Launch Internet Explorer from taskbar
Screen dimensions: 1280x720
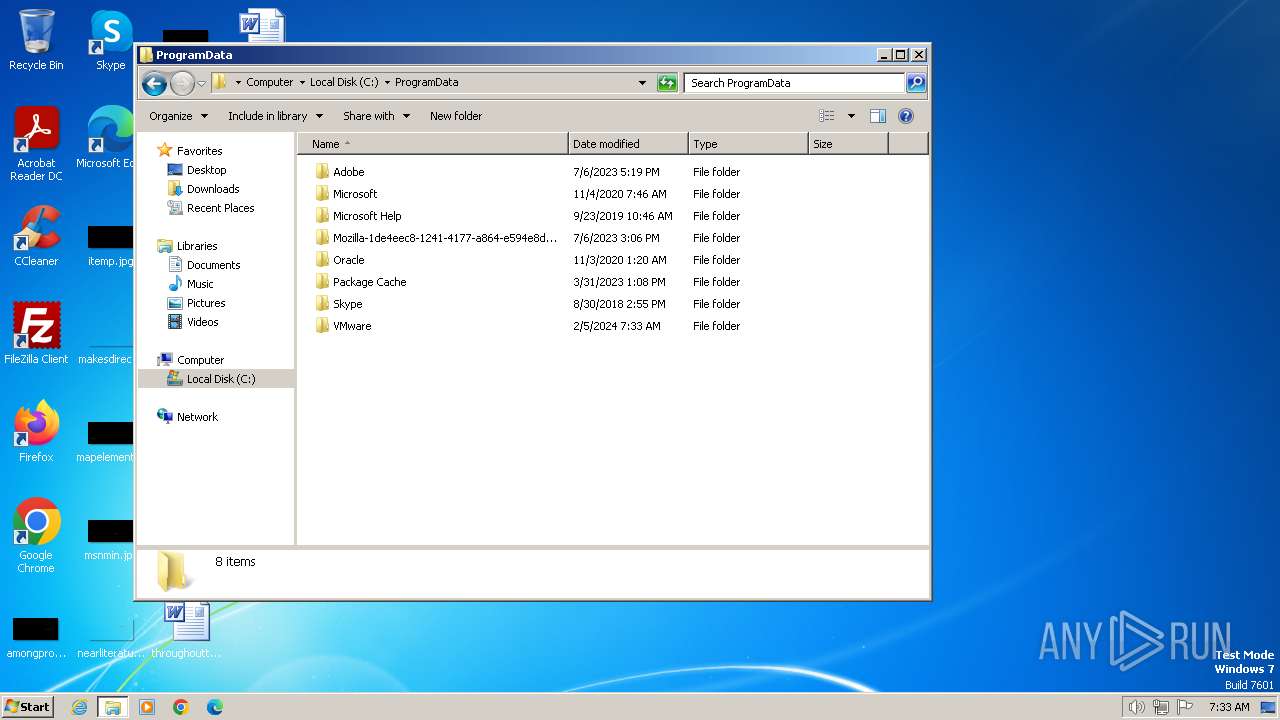79,707
